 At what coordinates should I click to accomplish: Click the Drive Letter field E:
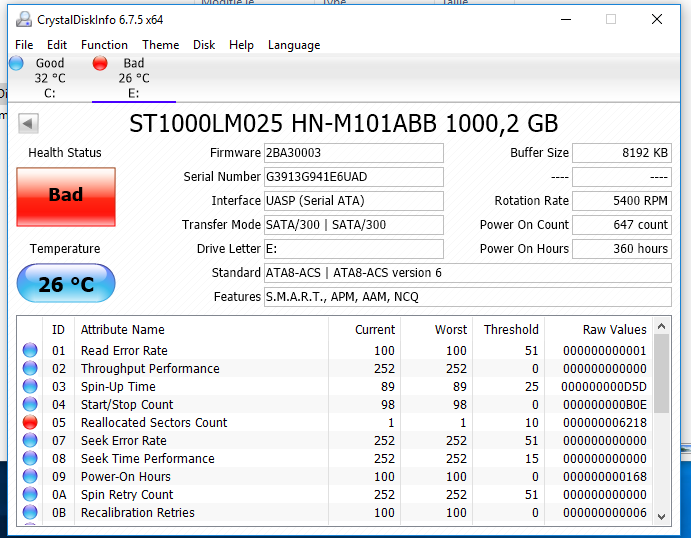click(x=353, y=249)
